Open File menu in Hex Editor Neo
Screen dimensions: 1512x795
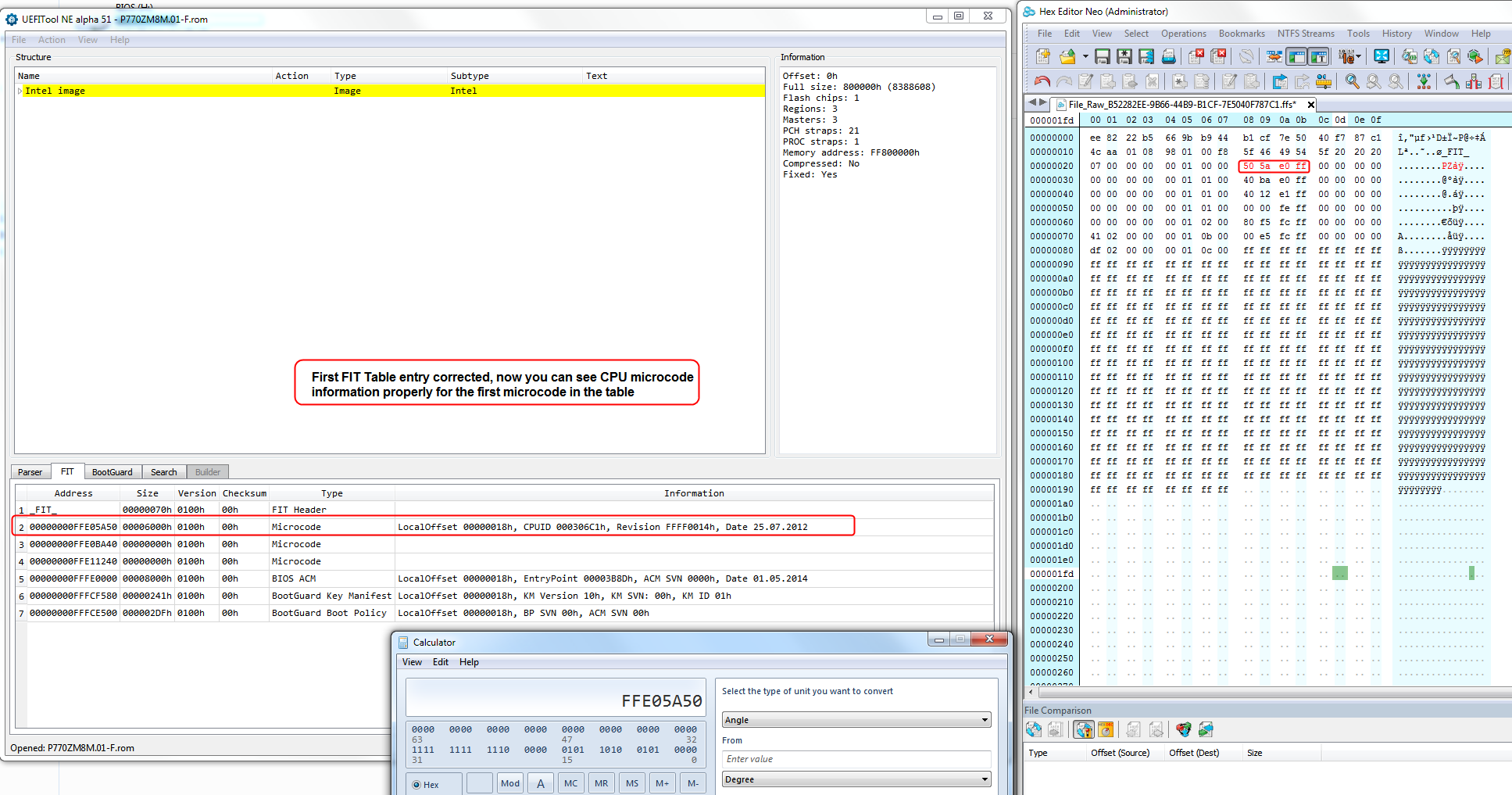coord(1044,34)
